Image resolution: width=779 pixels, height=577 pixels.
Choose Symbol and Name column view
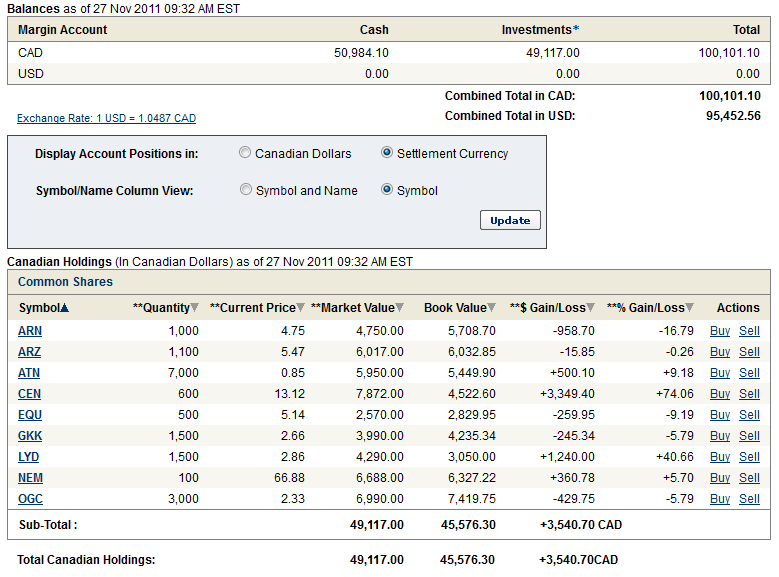click(246, 190)
